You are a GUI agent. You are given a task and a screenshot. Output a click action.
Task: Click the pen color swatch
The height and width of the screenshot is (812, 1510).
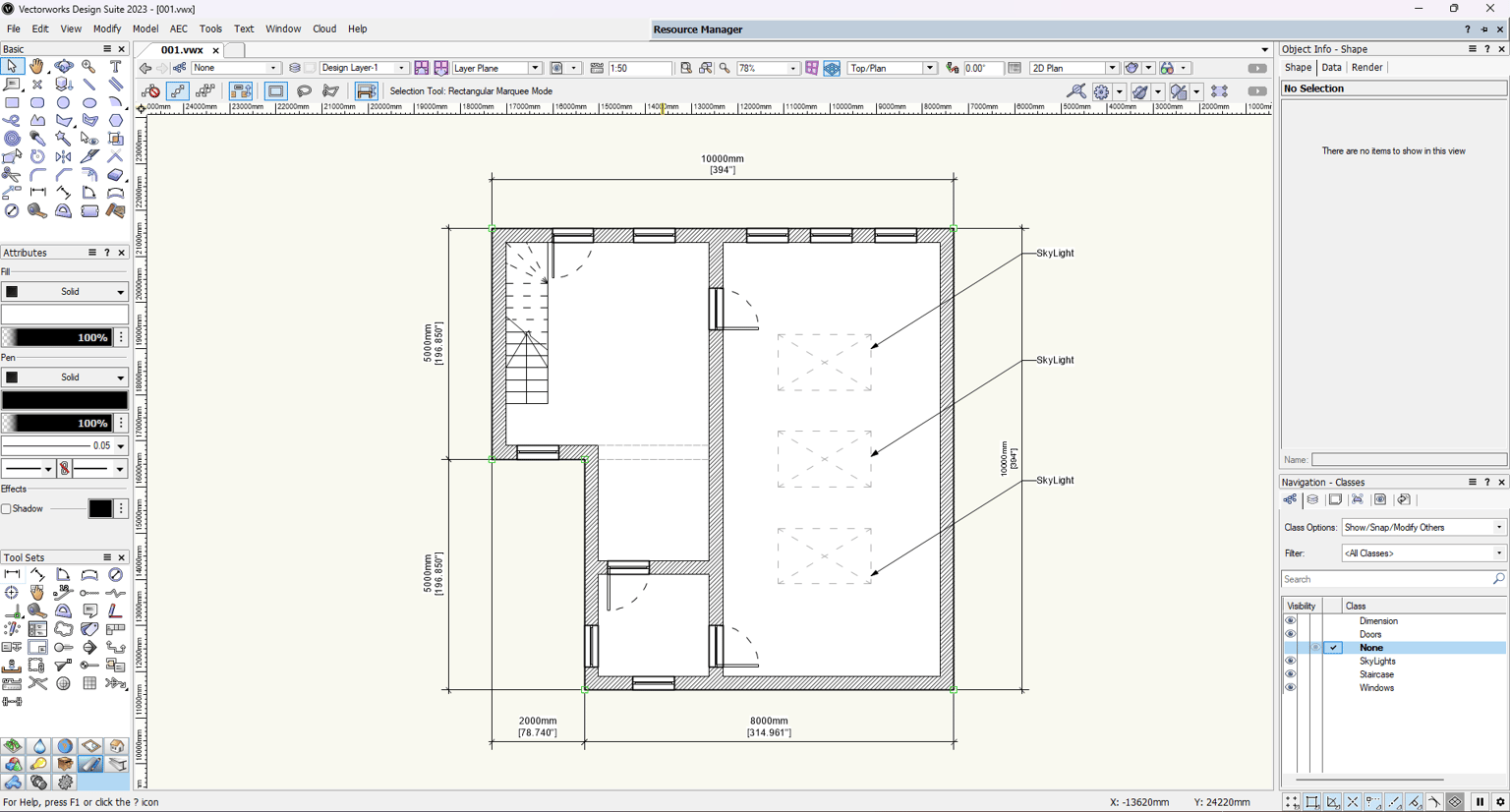tap(65, 400)
